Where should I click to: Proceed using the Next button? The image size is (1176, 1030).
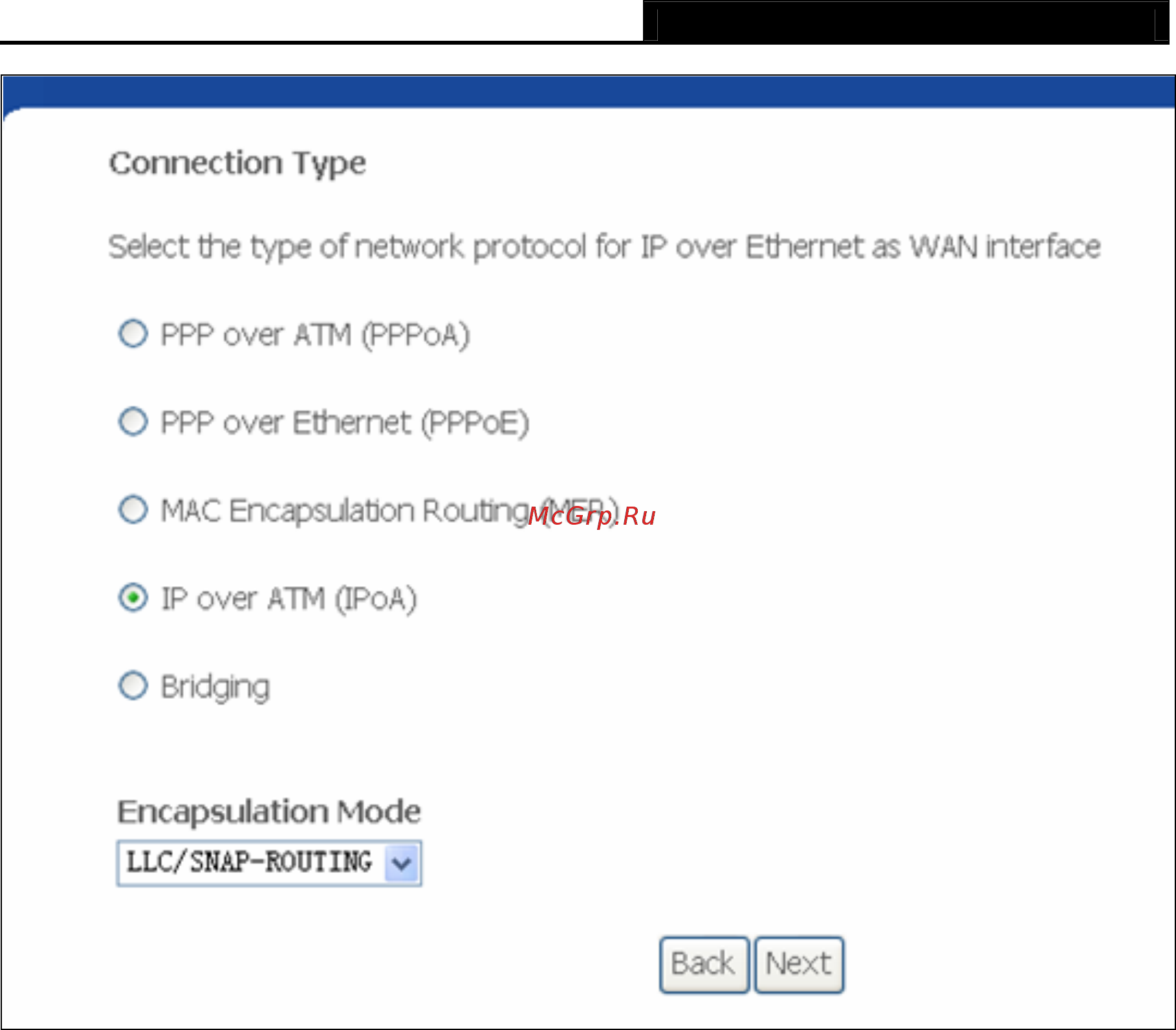point(799,964)
